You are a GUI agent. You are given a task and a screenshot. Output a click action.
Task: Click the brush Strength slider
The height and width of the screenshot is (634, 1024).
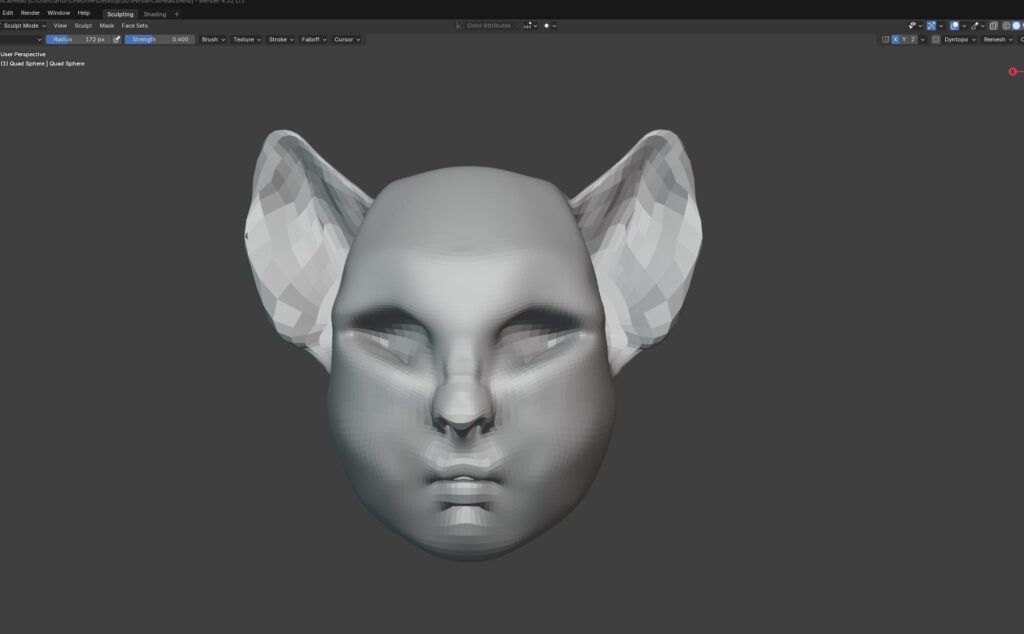(160, 40)
